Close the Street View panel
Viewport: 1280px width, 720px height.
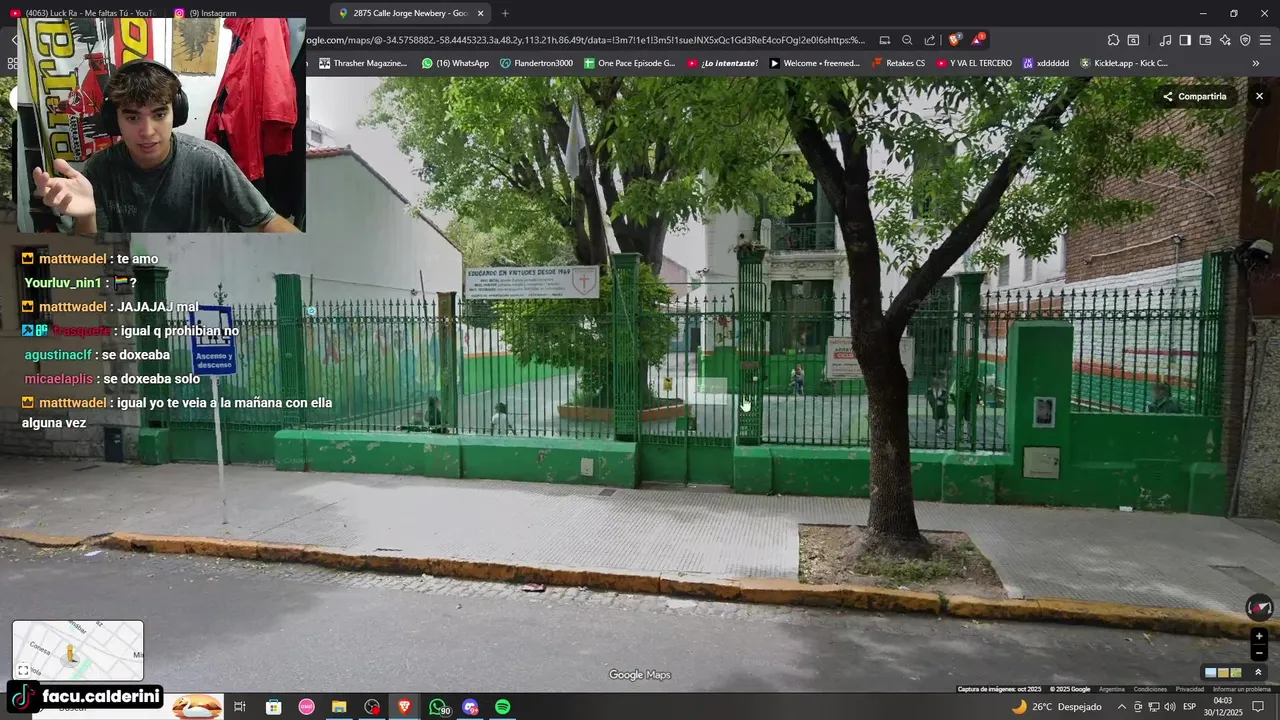point(1259,97)
